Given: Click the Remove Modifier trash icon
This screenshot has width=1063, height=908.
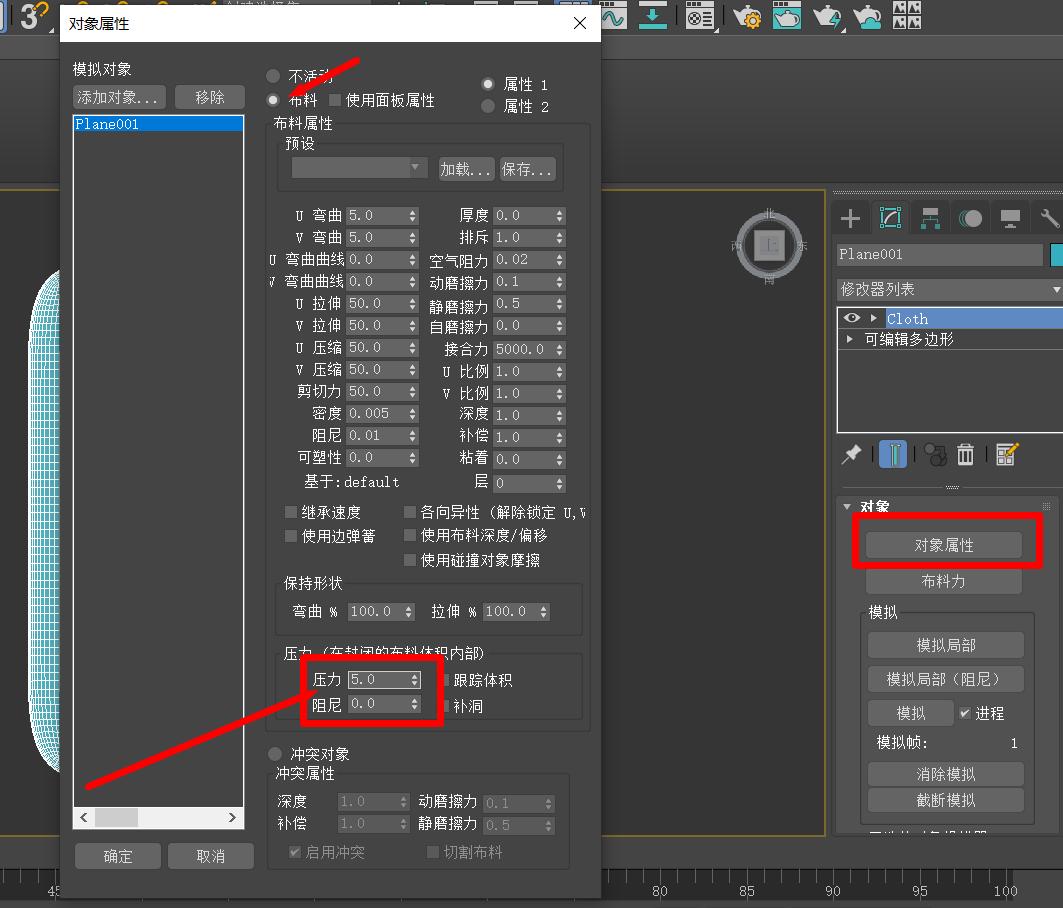Looking at the screenshot, I should [965, 454].
